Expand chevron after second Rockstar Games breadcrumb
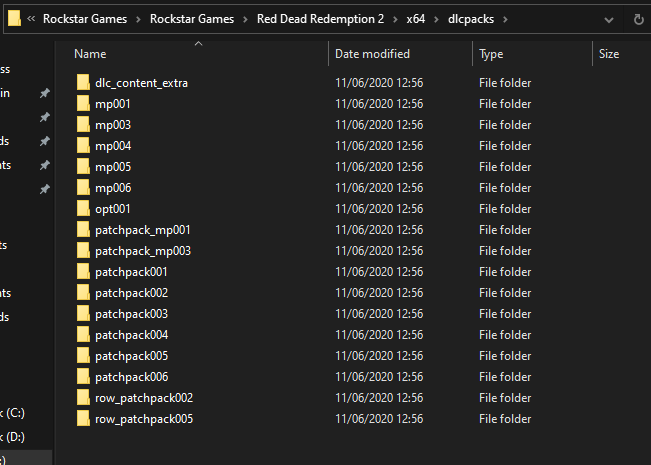Image resolution: width=651 pixels, height=465 pixels. 245,19
